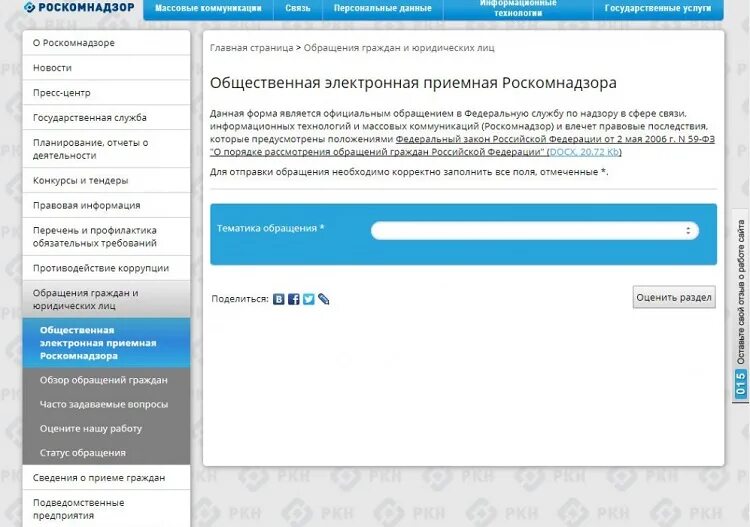Open Обзор обращений граждан submenu
The width and height of the screenshot is (750, 527).
tap(106, 380)
